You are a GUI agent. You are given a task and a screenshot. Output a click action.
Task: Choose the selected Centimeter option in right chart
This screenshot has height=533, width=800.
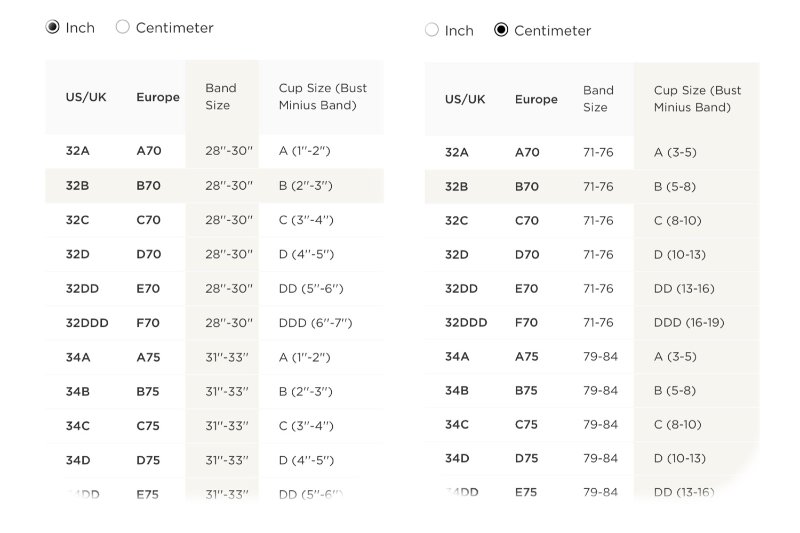501,30
